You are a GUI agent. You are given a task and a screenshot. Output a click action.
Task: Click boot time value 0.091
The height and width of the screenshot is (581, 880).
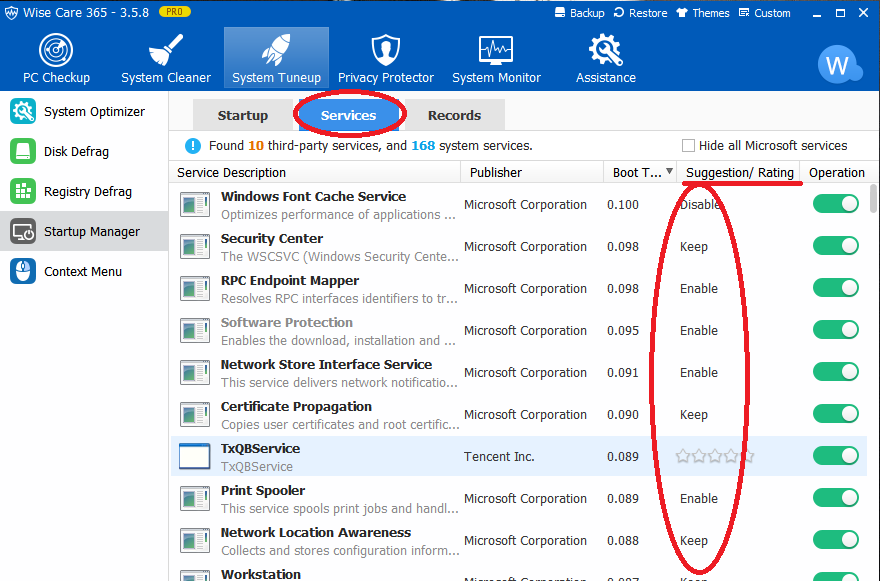click(x=622, y=373)
